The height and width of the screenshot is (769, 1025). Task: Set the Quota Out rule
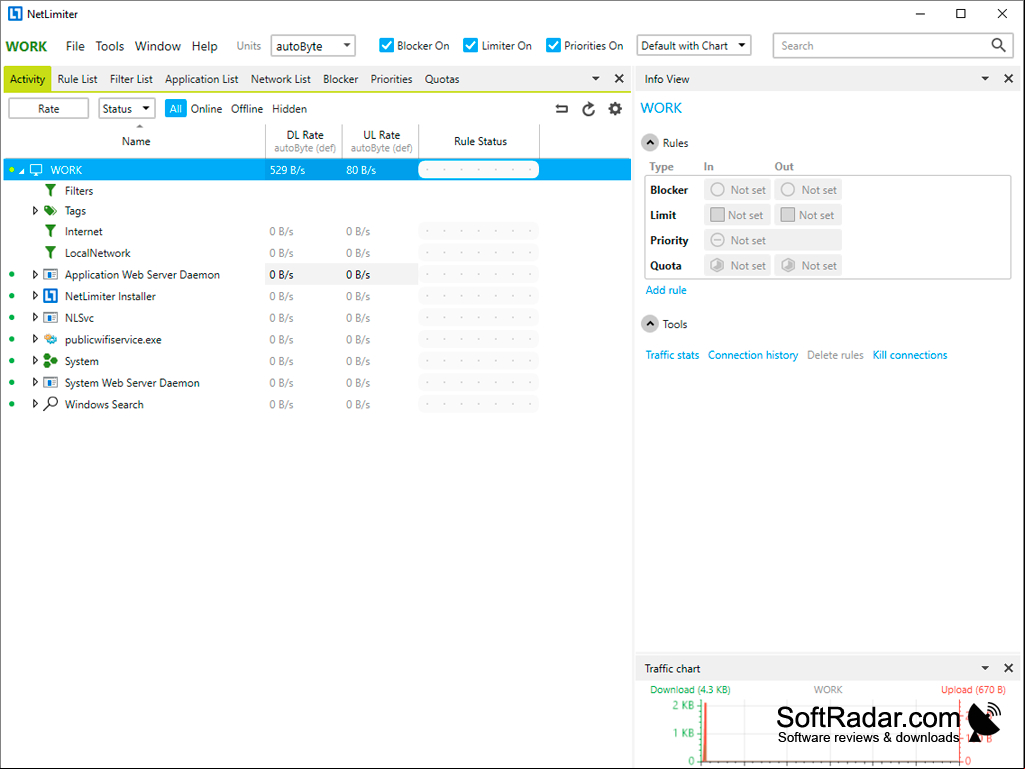[x=808, y=265]
